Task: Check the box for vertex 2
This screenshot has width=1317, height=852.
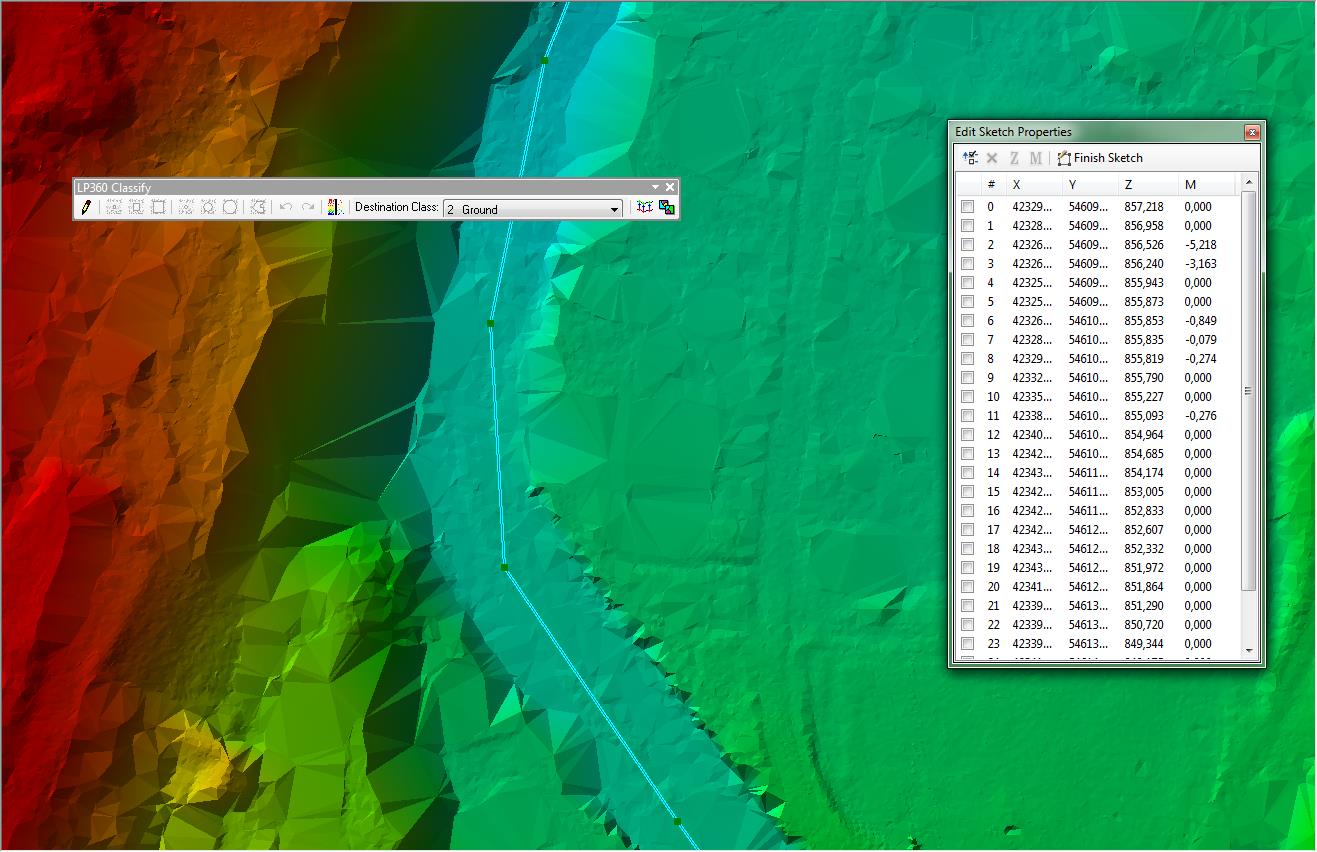Action: [x=967, y=245]
